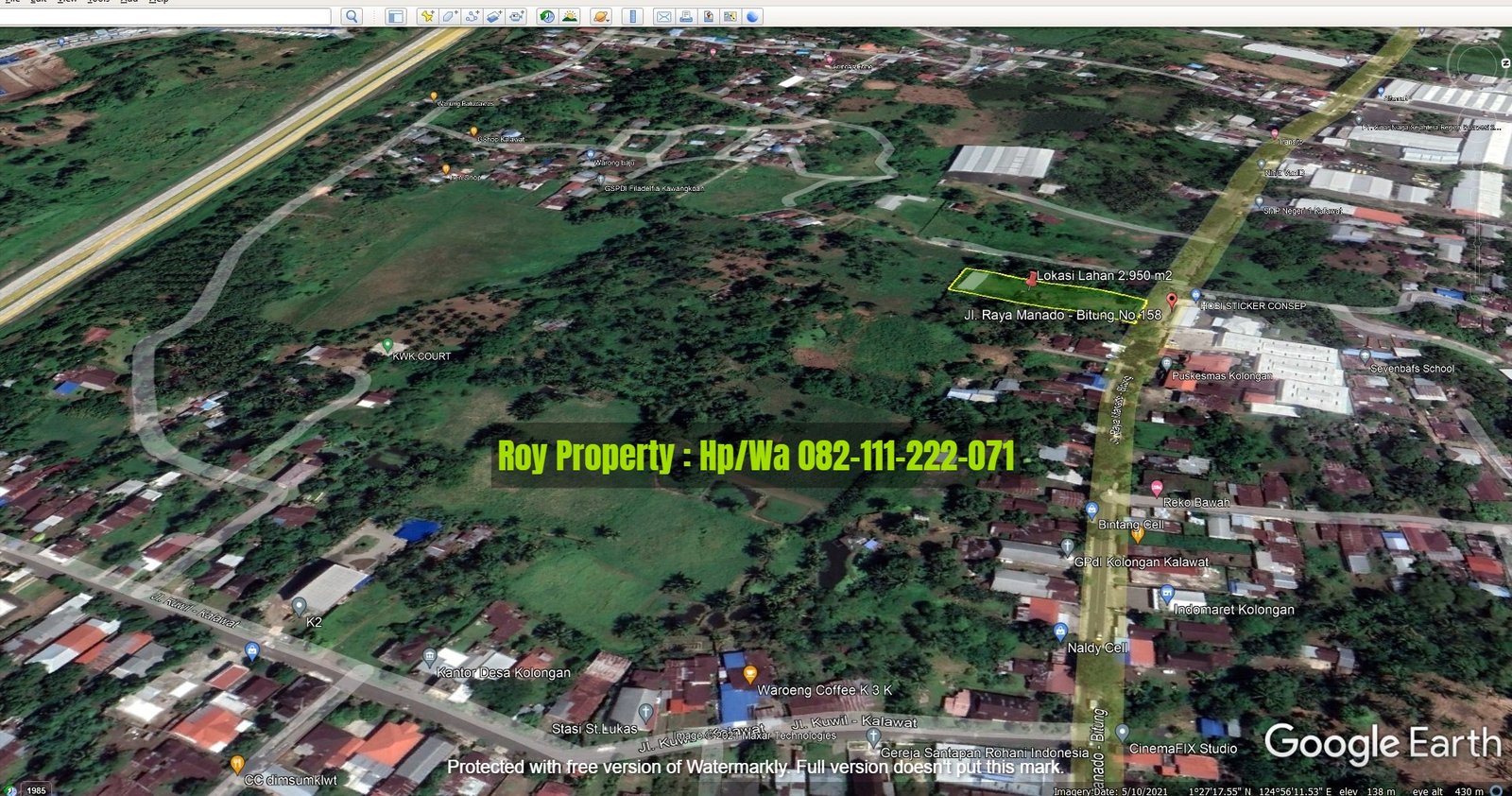Click the Puskesmas Kolongan place label
The image size is (1512, 796).
coord(1221,375)
